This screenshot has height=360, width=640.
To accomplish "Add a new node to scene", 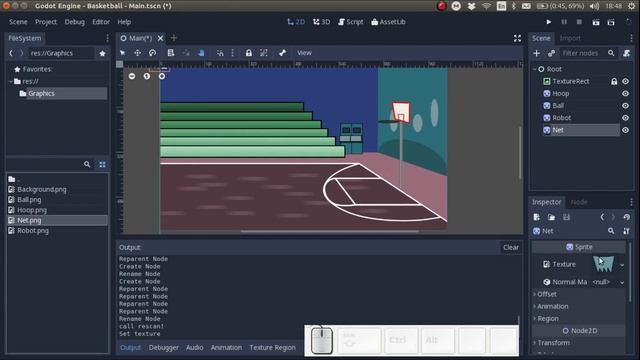I will pyautogui.click(x=536, y=53).
